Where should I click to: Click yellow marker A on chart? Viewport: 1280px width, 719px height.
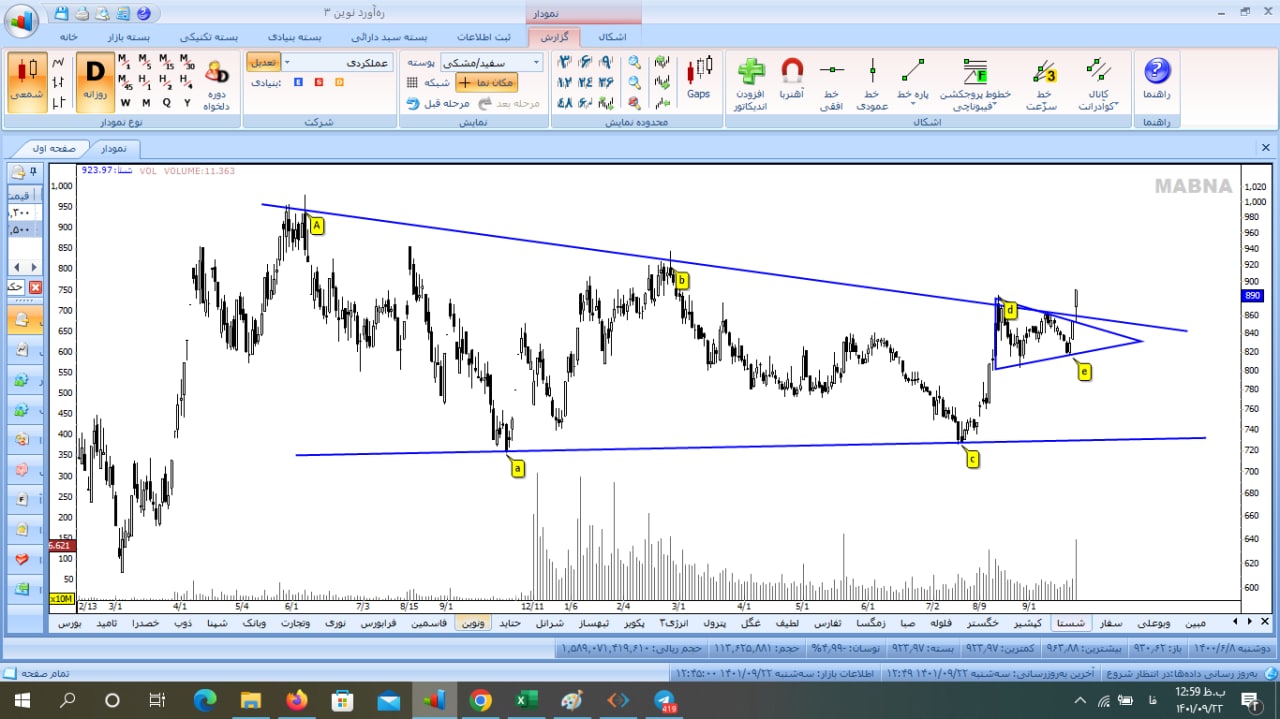pos(317,226)
